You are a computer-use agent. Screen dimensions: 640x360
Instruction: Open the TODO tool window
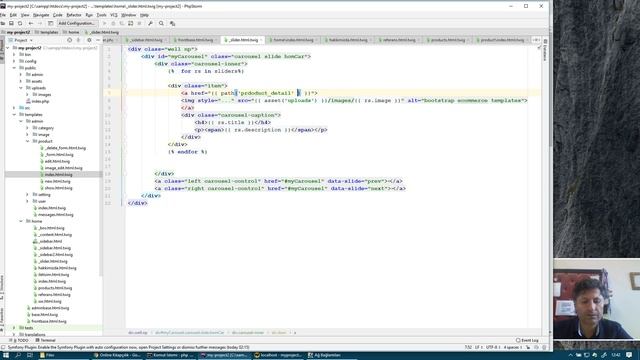(x=20, y=340)
